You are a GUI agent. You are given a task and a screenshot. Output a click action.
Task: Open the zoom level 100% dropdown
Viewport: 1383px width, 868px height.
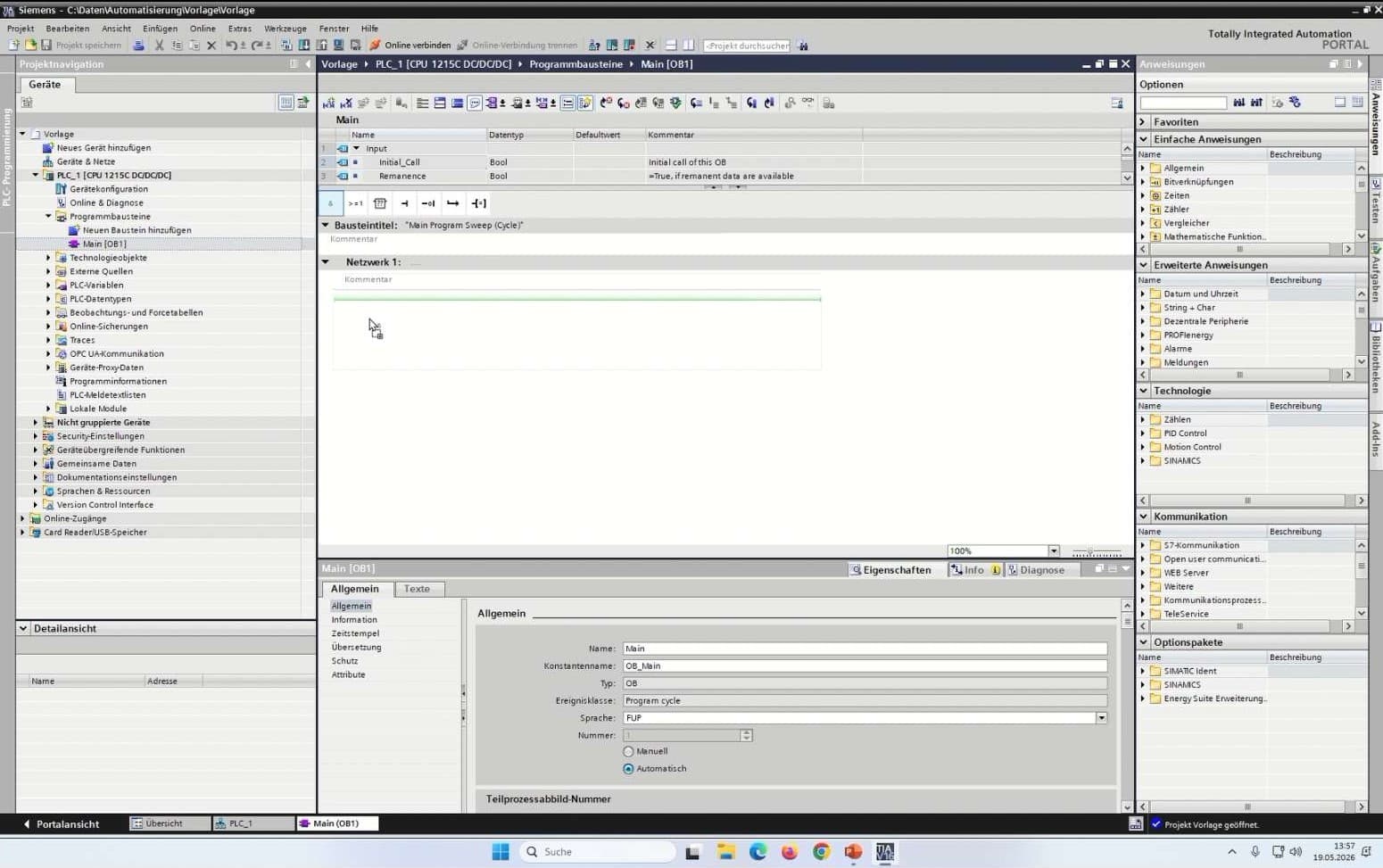1054,551
